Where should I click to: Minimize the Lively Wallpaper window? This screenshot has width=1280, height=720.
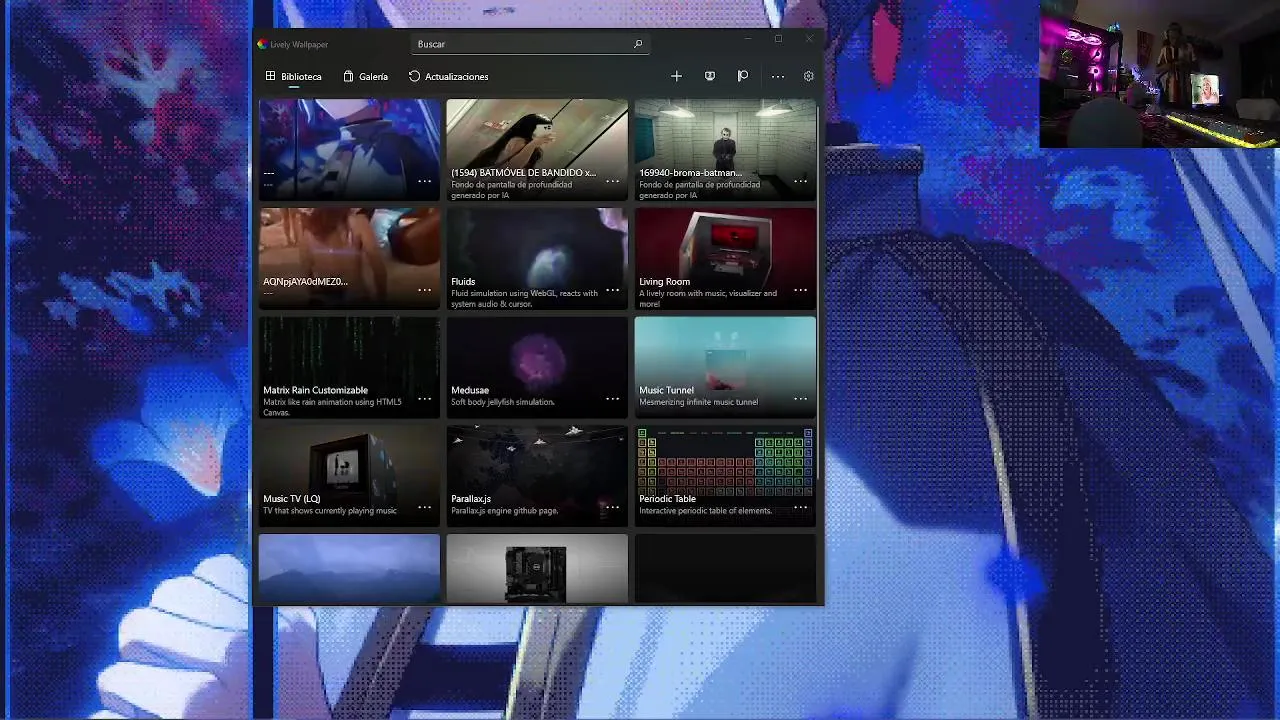747,39
